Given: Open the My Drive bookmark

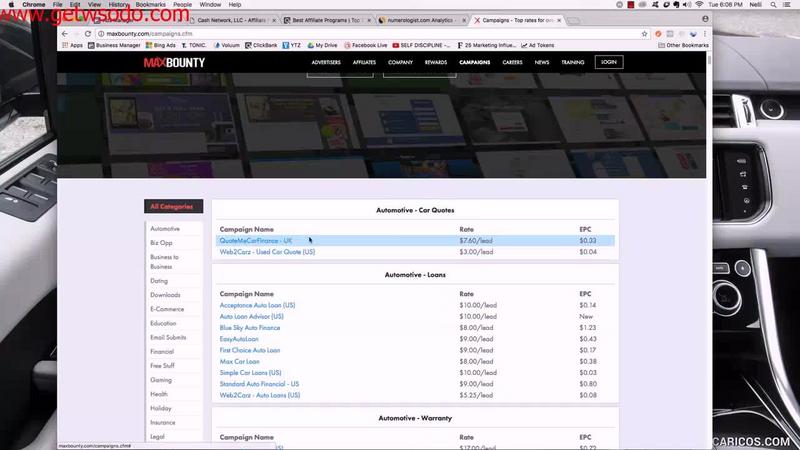Looking at the screenshot, I should tap(322, 45).
